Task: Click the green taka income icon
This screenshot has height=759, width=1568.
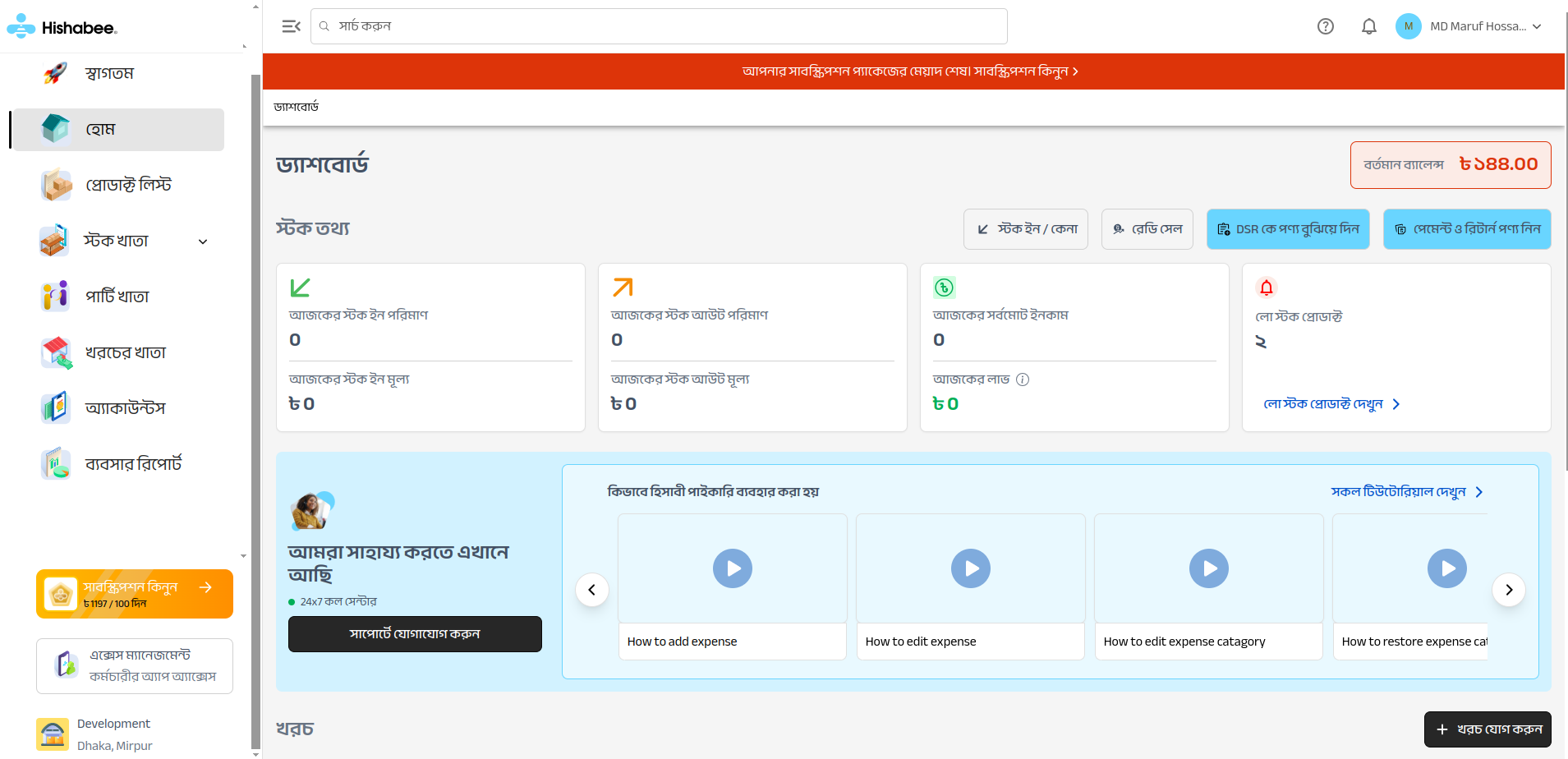Action: tap(945, 287)
